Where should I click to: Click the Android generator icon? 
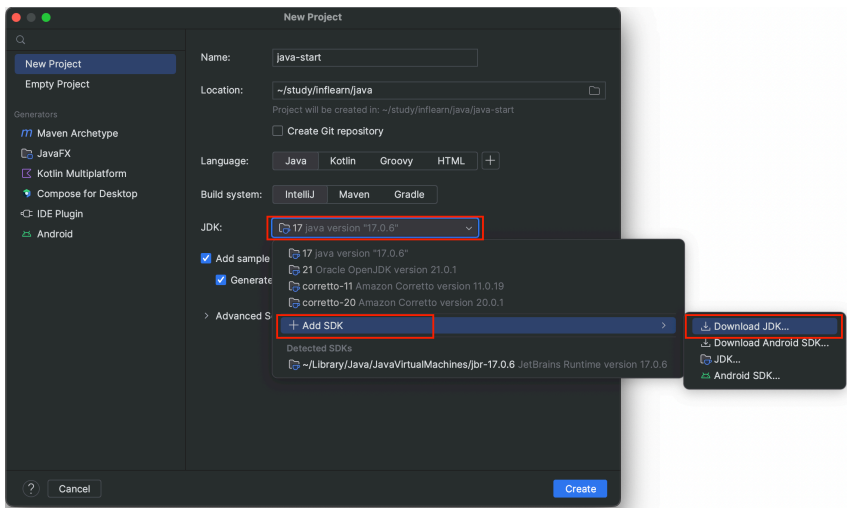point(26,234)
